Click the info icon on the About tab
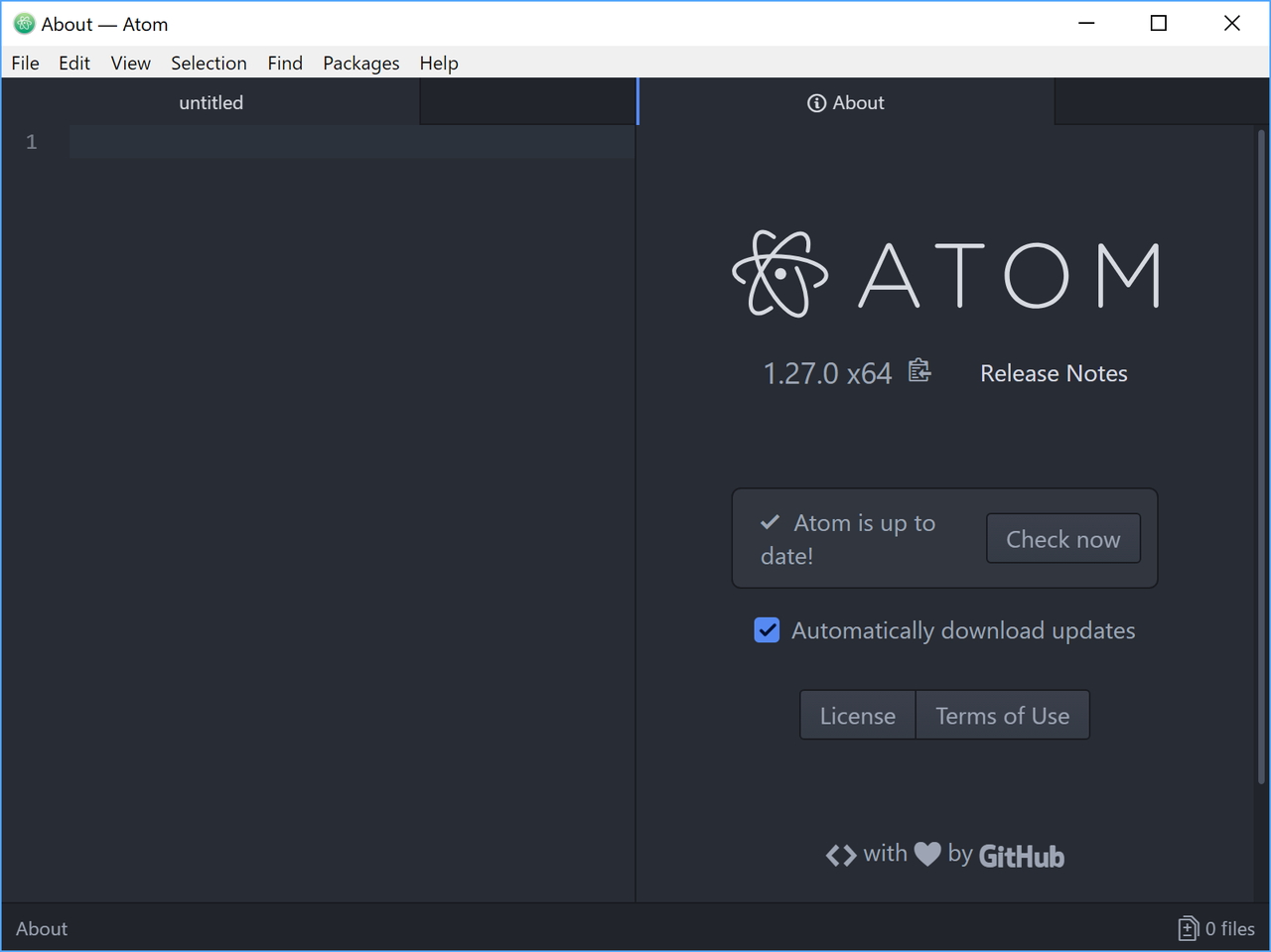 [x=816, y=102]
